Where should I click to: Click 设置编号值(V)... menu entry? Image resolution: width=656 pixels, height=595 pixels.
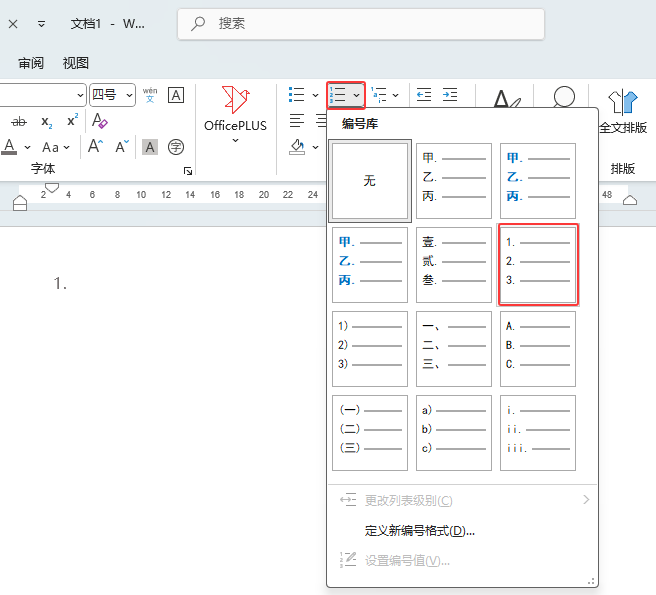pos(462,560)
